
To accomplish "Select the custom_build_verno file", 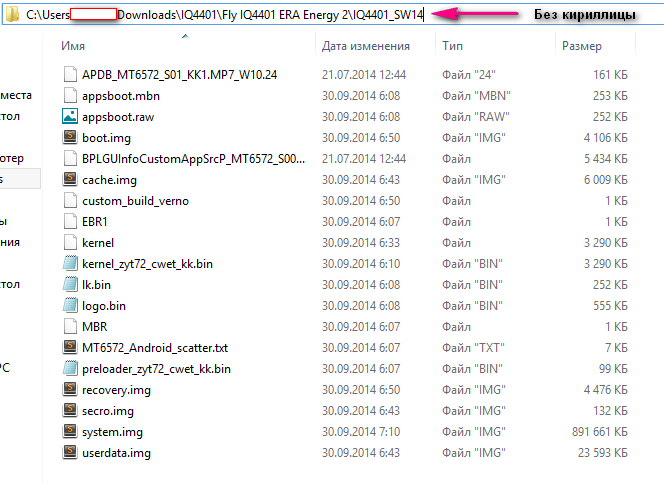I will click(135, 200).
